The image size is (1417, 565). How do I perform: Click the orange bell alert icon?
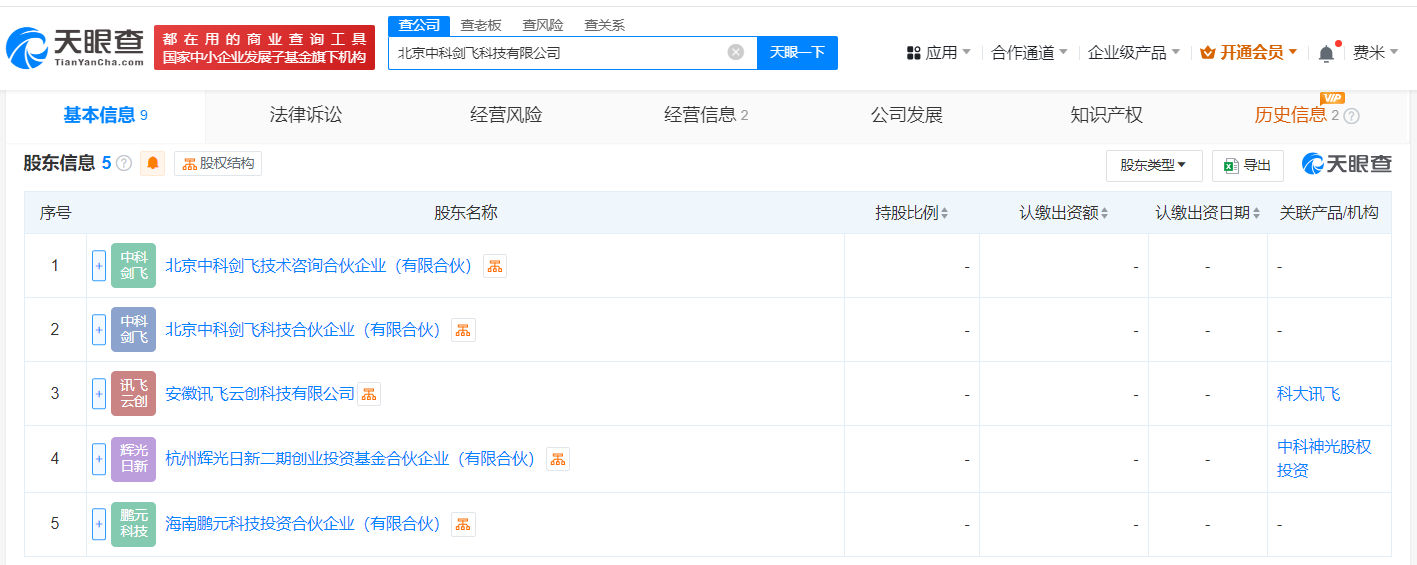click(x=153, y=163)
